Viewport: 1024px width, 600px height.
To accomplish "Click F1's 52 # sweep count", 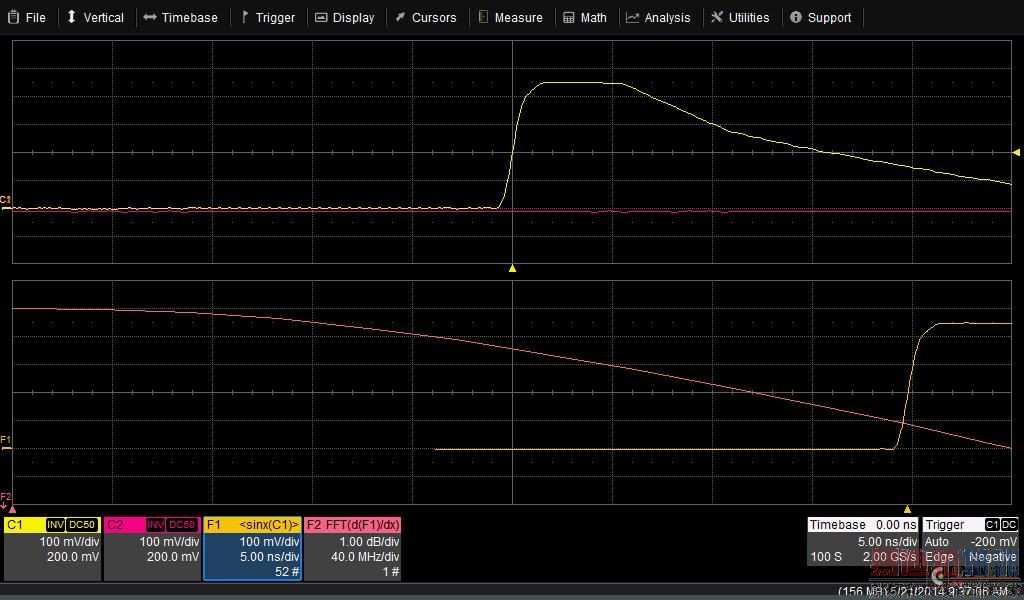I will 287,572.
